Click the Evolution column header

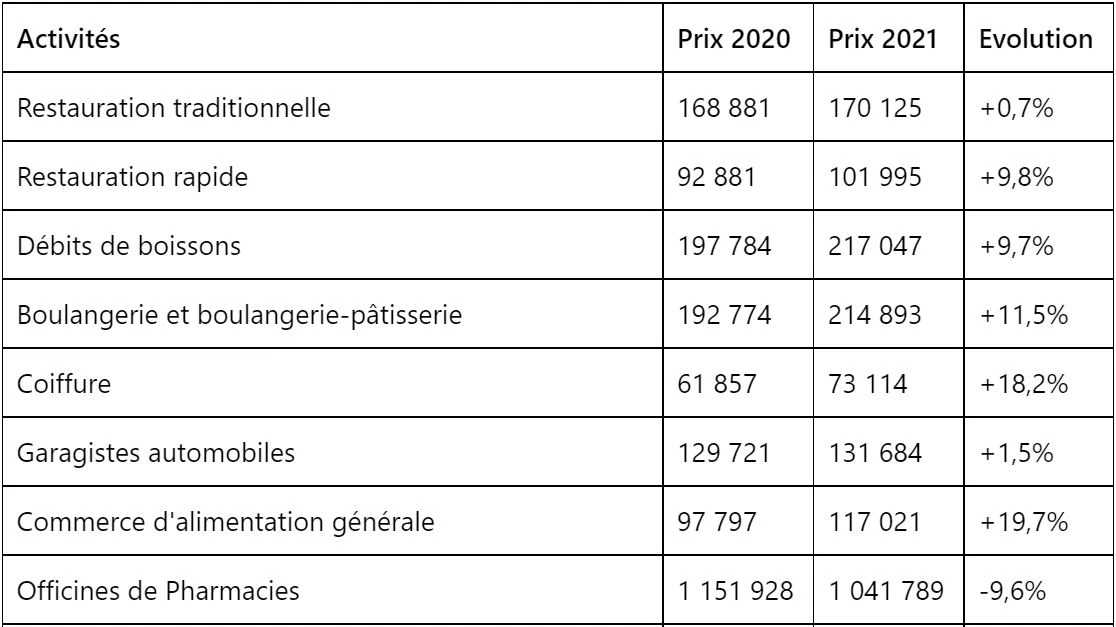click(x=1038, y=38)
